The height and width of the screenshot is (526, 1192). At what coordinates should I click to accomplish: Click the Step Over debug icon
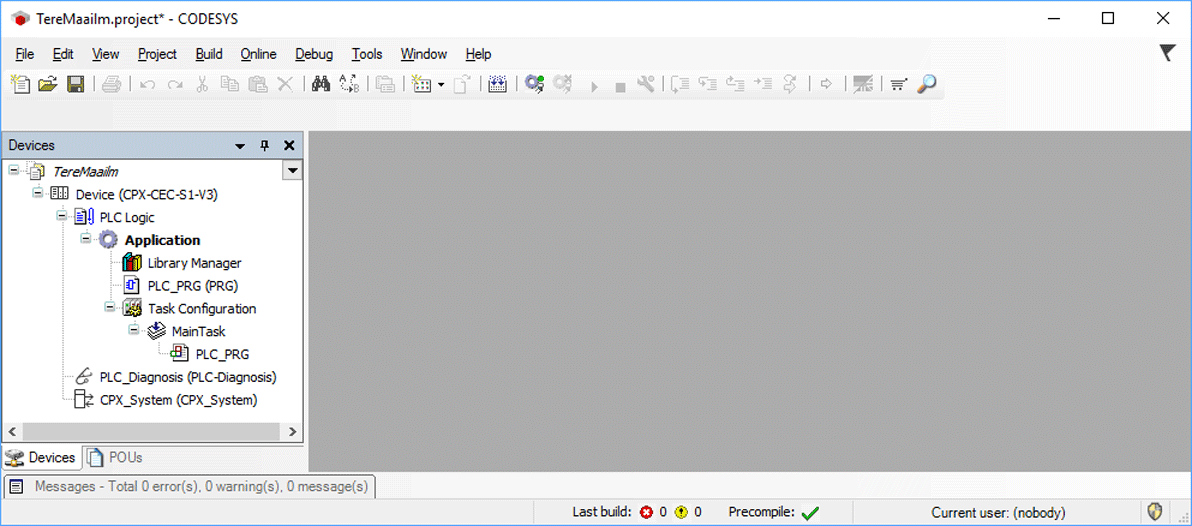680,84
